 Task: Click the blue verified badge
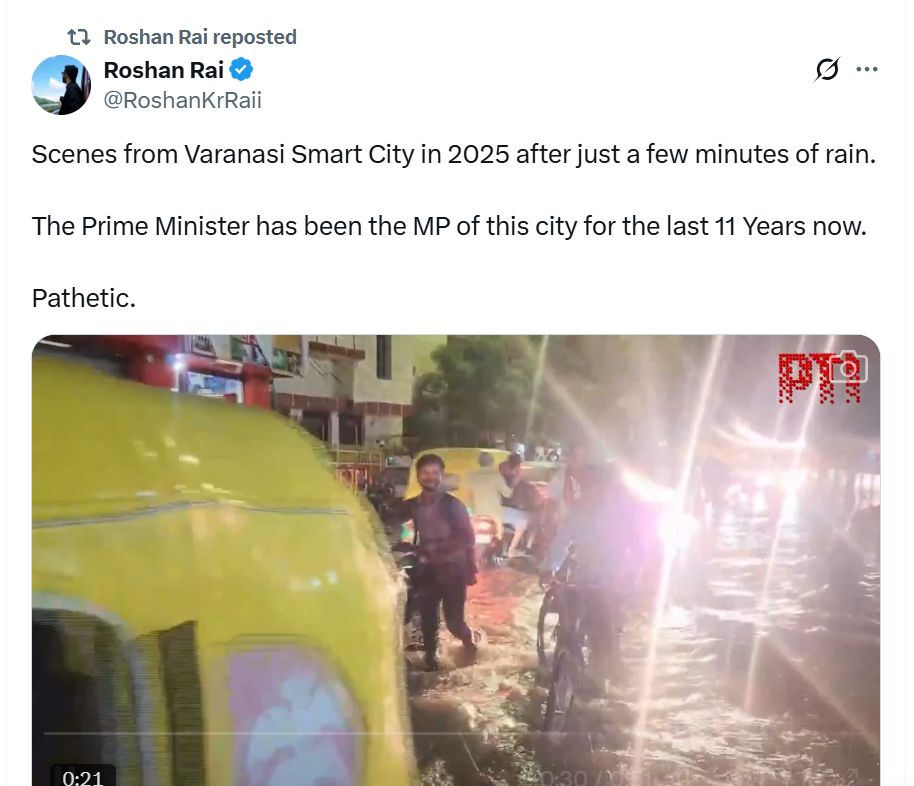coord(241,70)
